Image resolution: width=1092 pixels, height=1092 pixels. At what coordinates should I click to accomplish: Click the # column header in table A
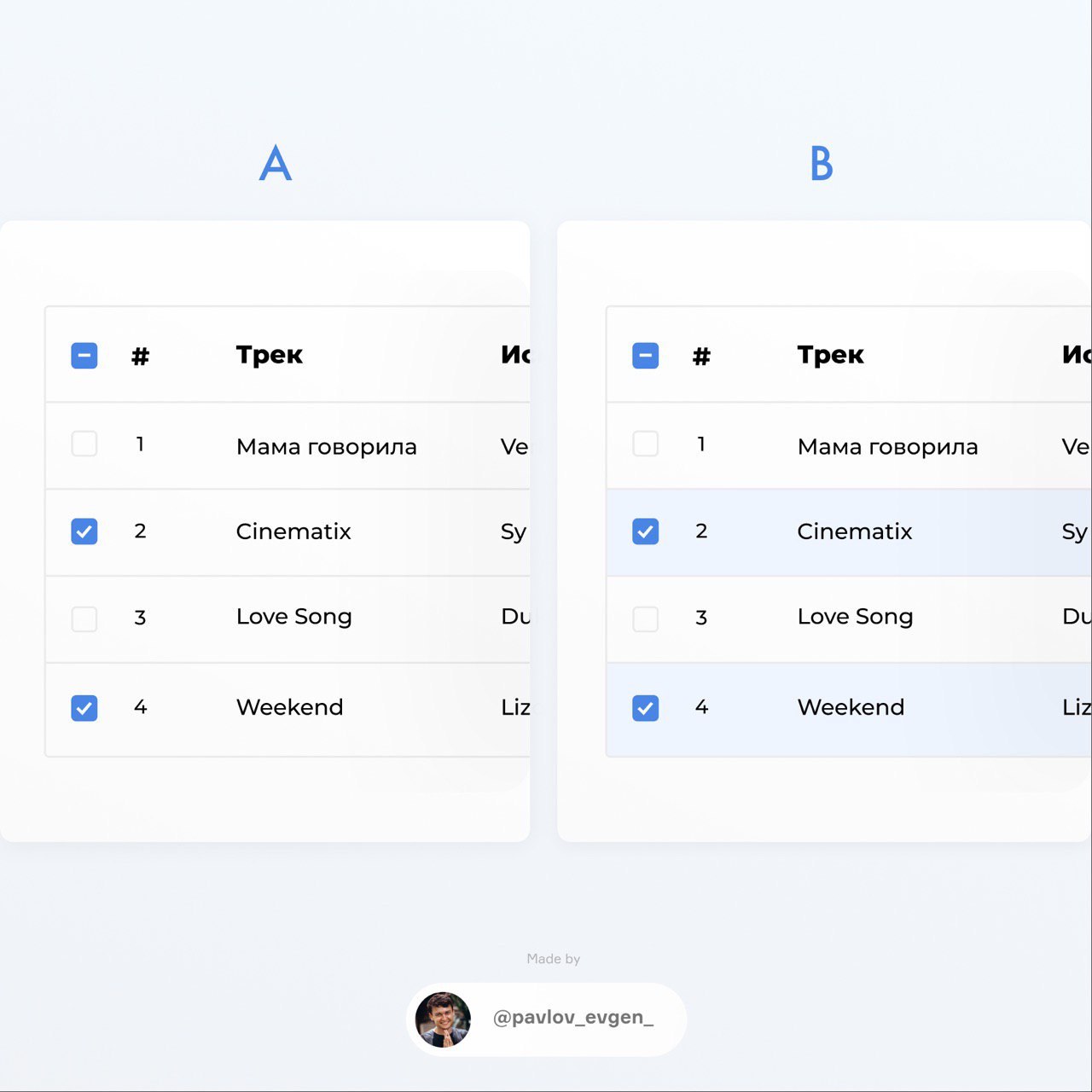tap(141, 356)
